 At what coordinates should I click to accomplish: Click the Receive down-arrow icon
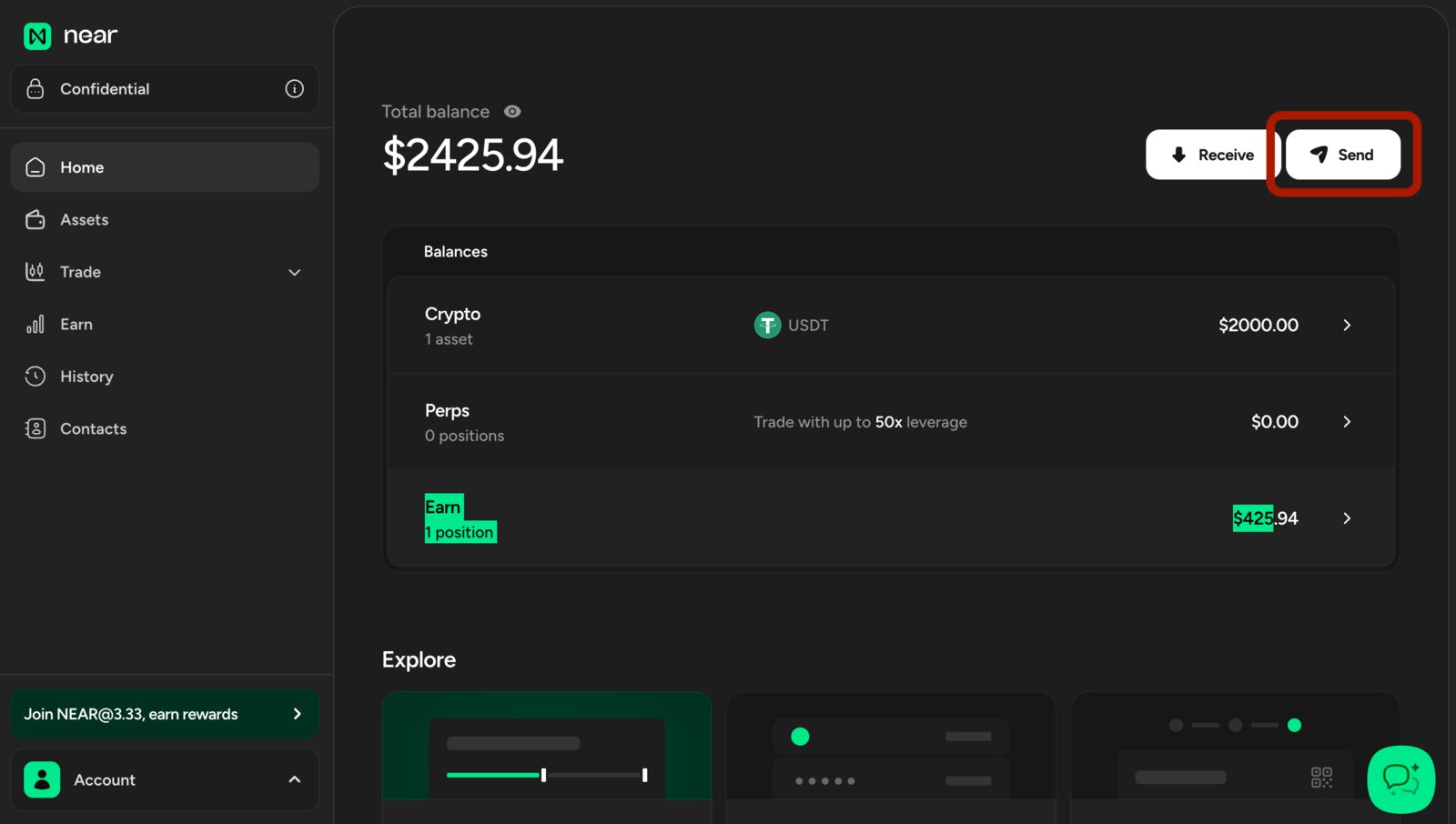(x=1178, y=155)
